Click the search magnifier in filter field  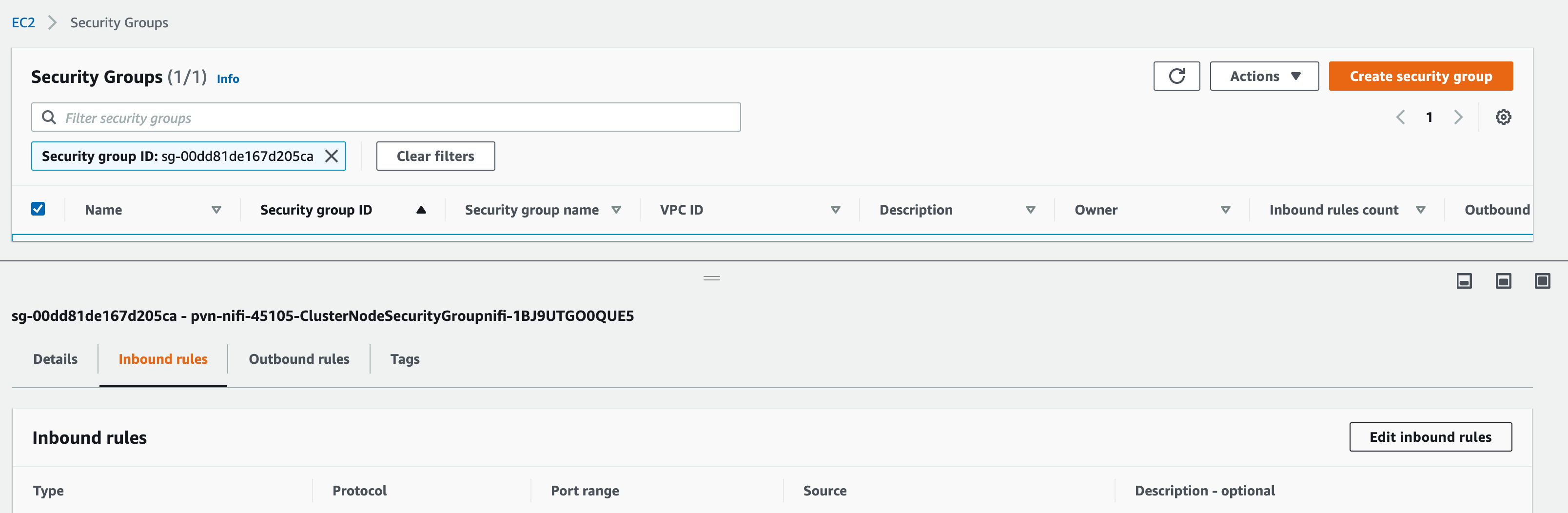pyautogui.click(x=49, y=116)
